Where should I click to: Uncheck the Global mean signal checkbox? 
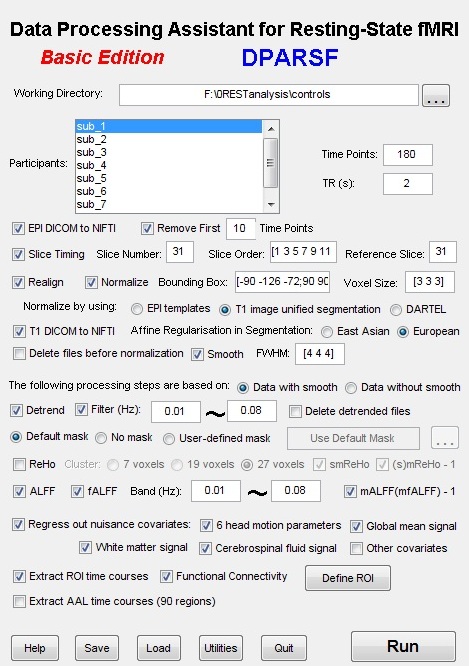click(x=356, y=526)
